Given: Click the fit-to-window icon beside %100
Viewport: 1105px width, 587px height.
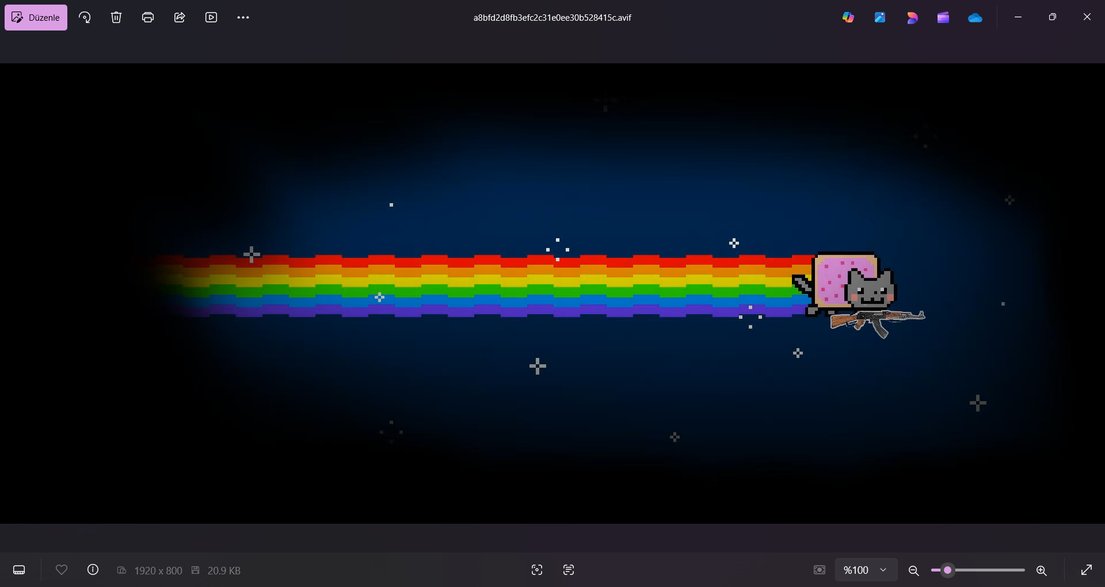Looking at the screenshot, I should pos(819,570).
